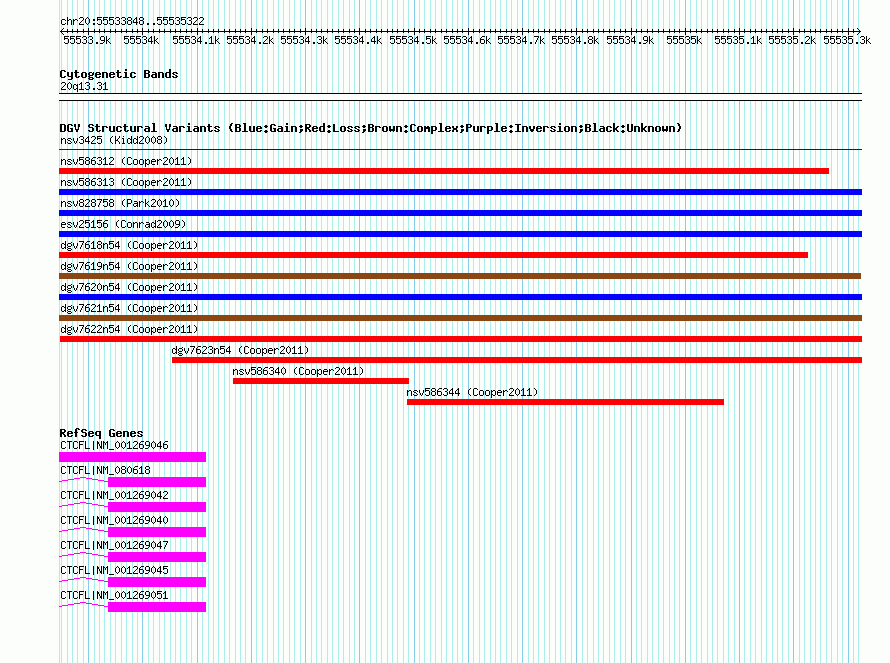Click the 55534.5k ruler label

(x=413, y=40)
